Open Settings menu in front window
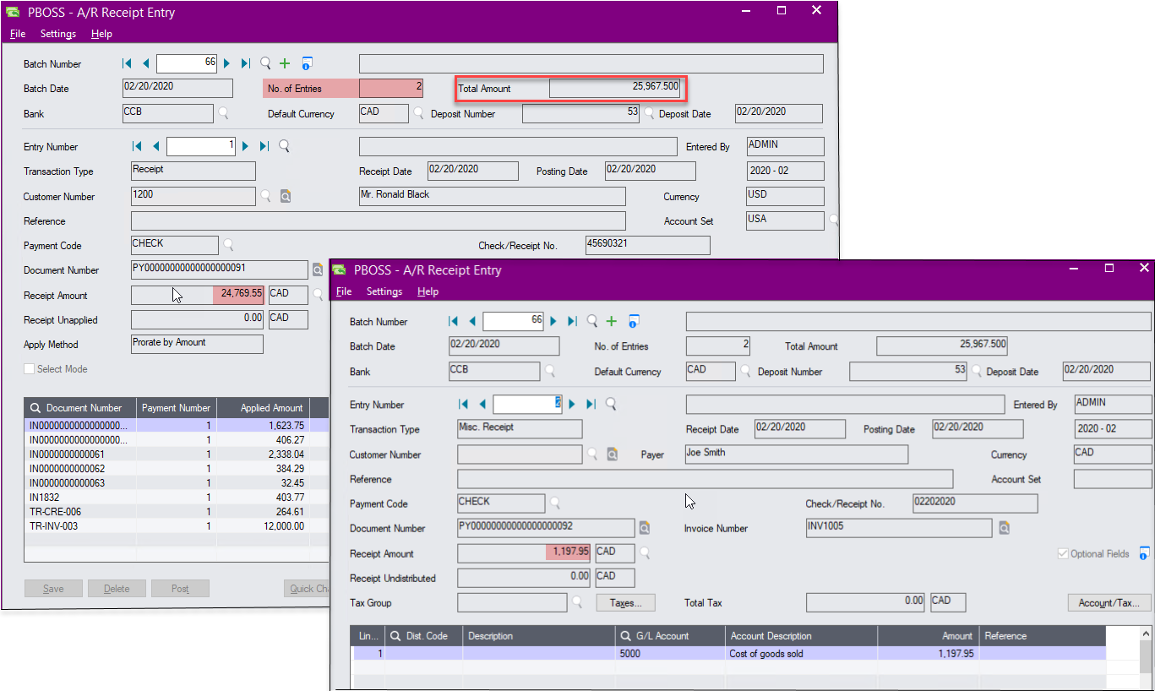1156x691 pixels. [384, 292]
